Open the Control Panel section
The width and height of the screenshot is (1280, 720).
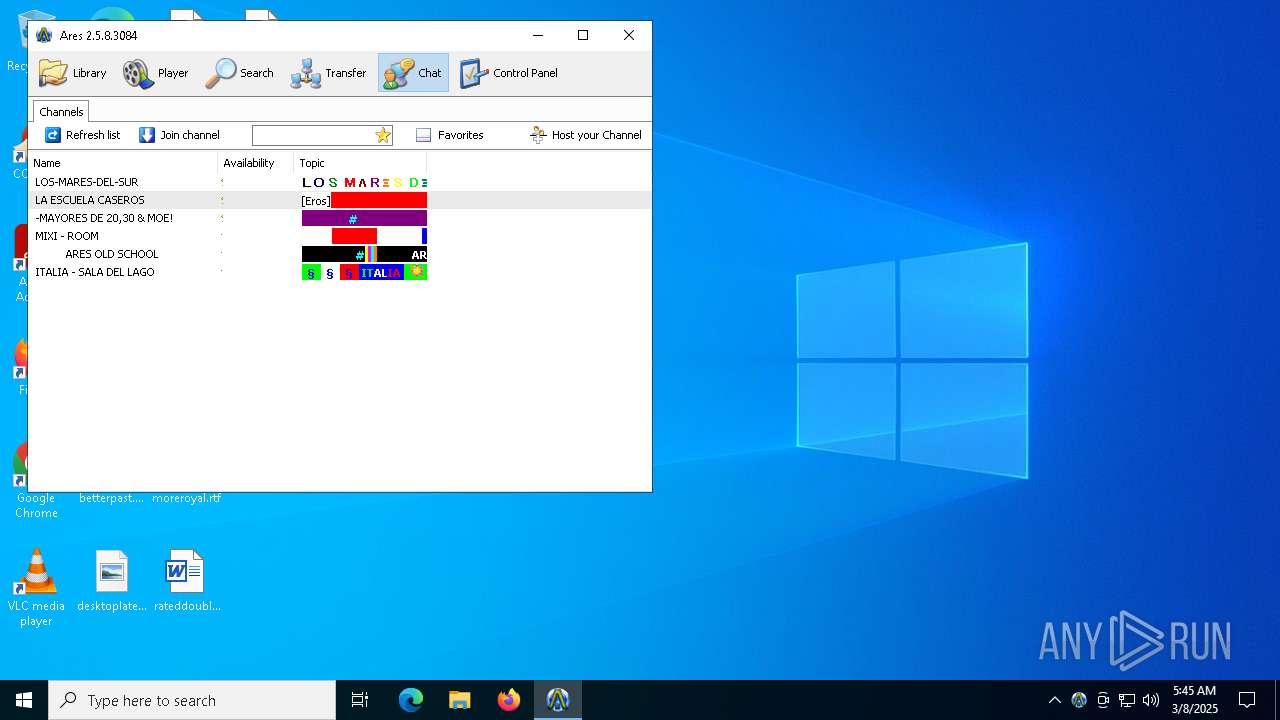508,73
